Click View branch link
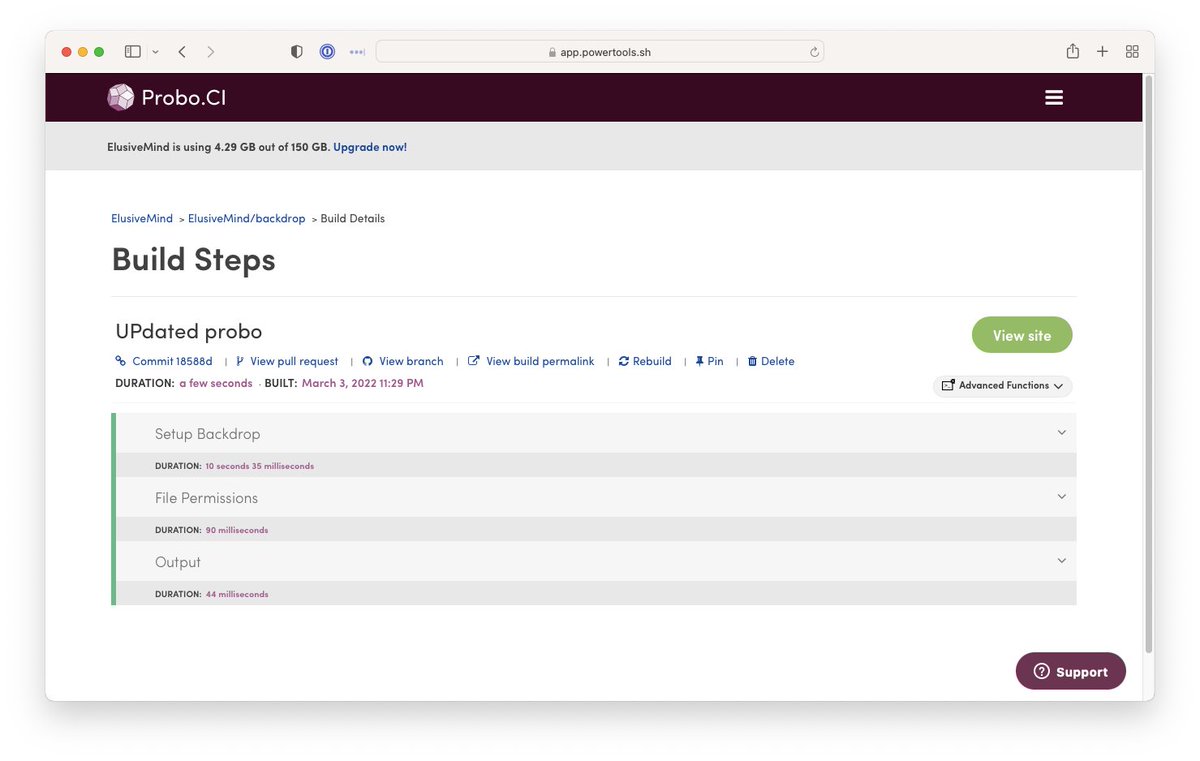 [411, 361]
